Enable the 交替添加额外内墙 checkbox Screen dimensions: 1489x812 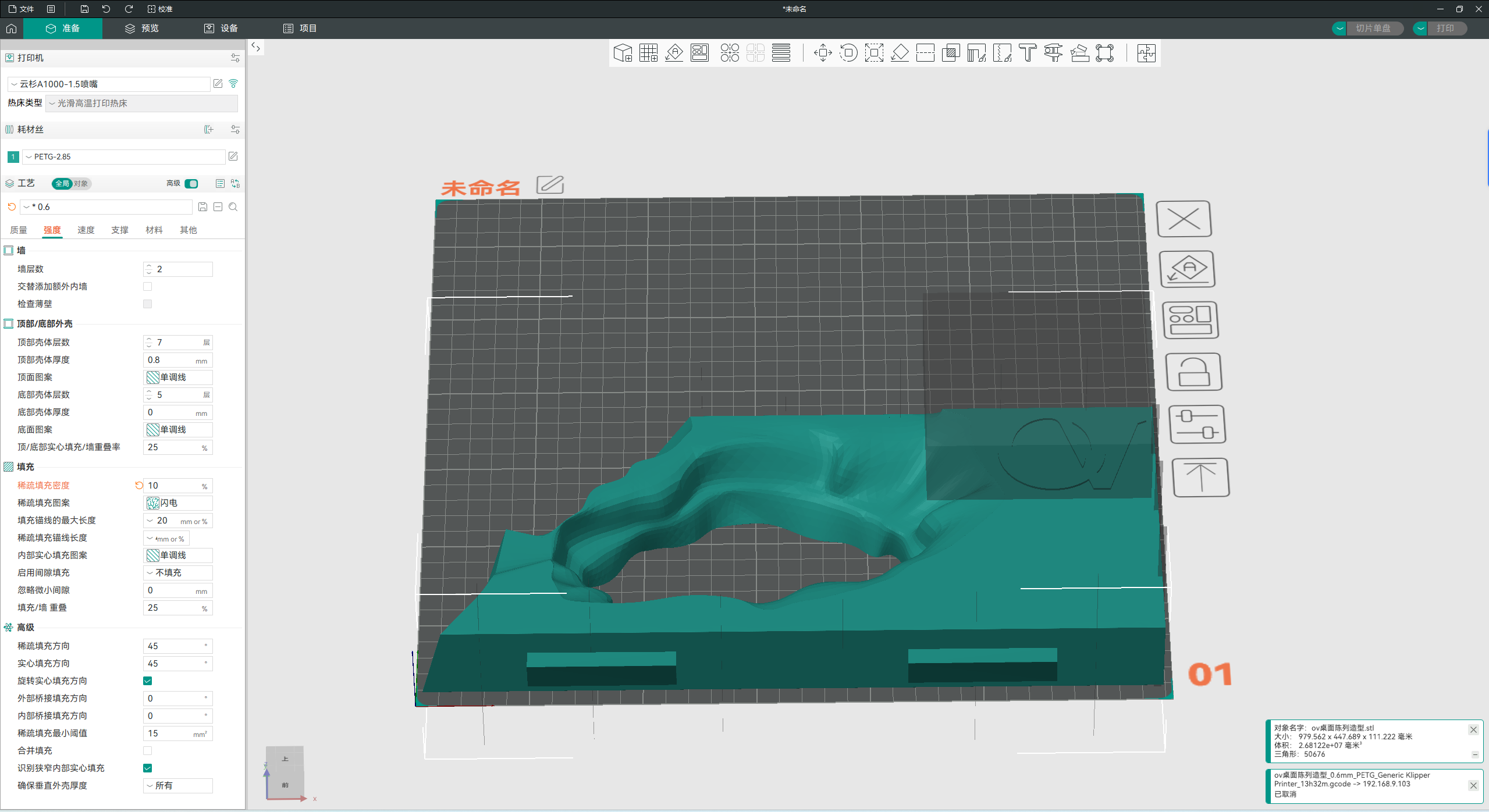click(x=147, y=286)
